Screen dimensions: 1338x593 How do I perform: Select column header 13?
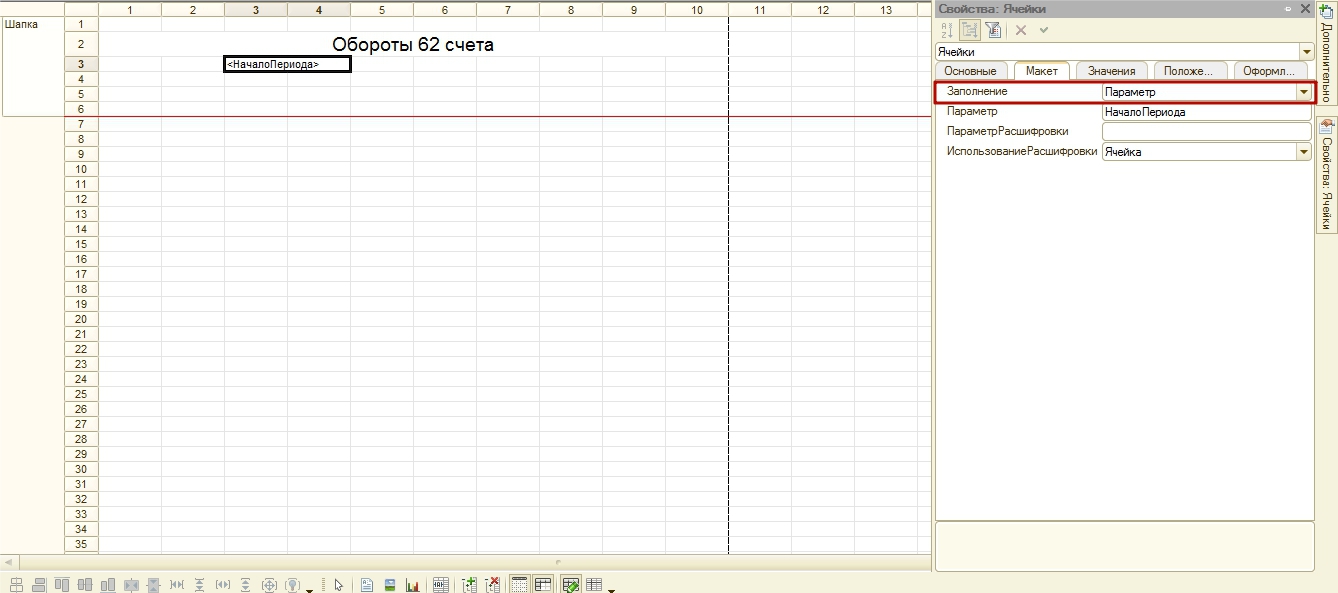tap(886, 10)
